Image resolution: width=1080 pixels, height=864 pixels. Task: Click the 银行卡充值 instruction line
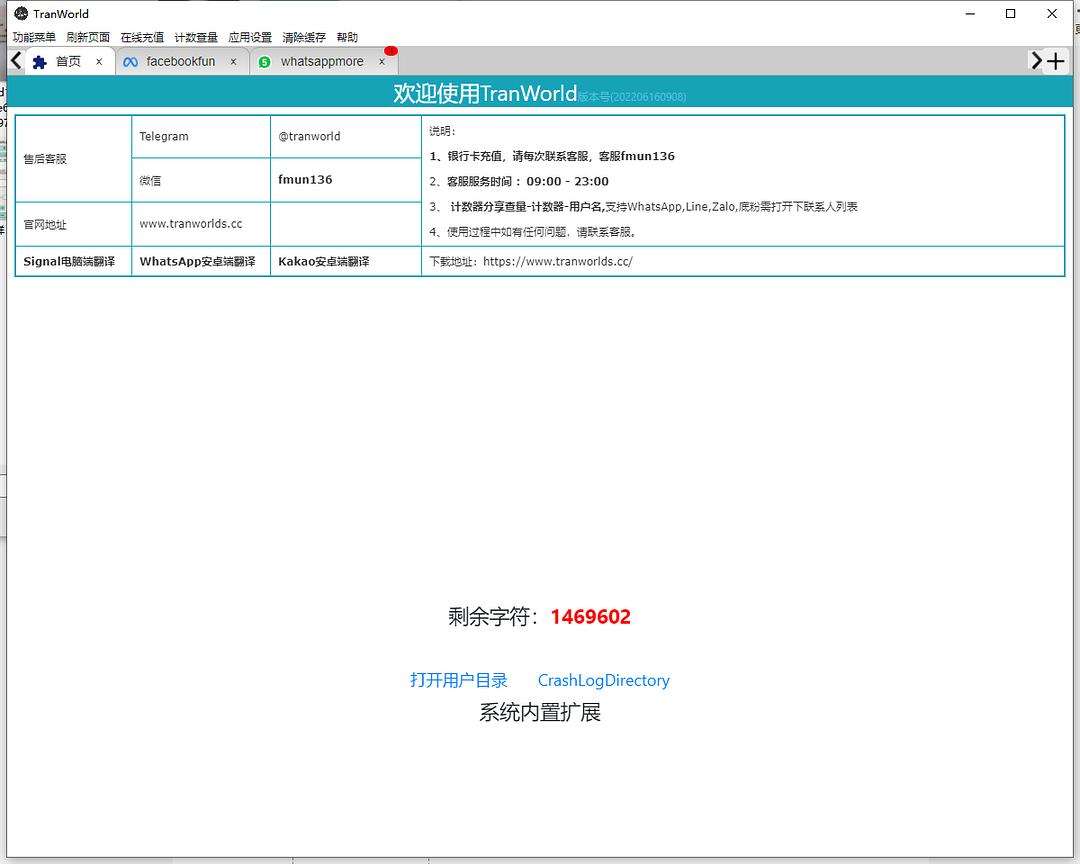pyautogui.click(x=552, y=156)
